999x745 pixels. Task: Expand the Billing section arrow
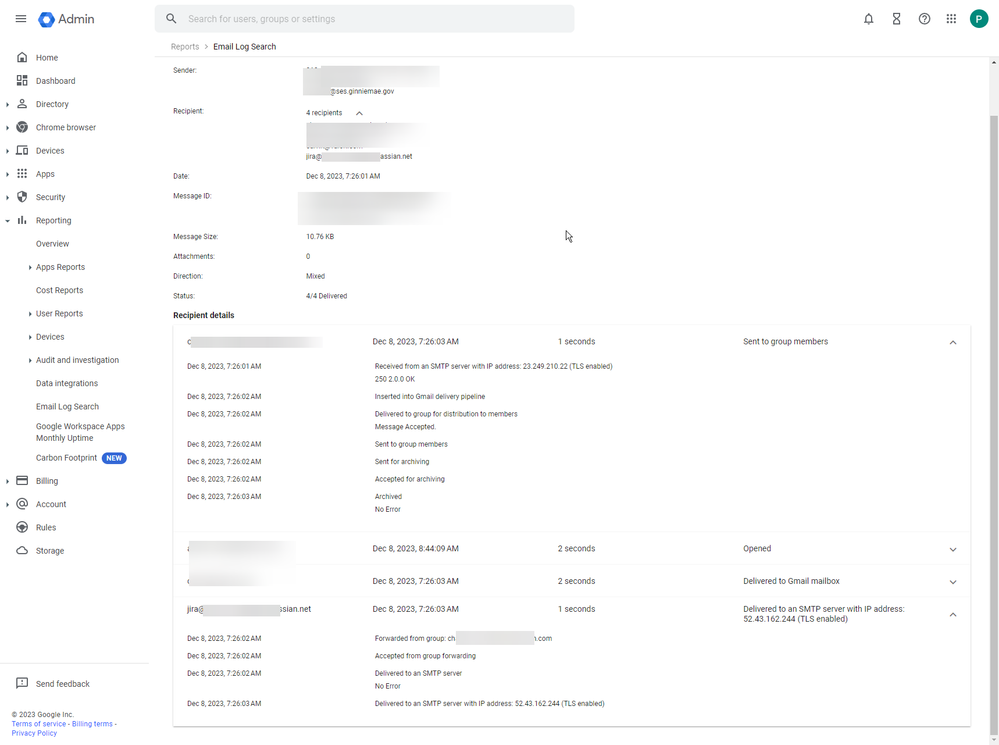(8, 481)
